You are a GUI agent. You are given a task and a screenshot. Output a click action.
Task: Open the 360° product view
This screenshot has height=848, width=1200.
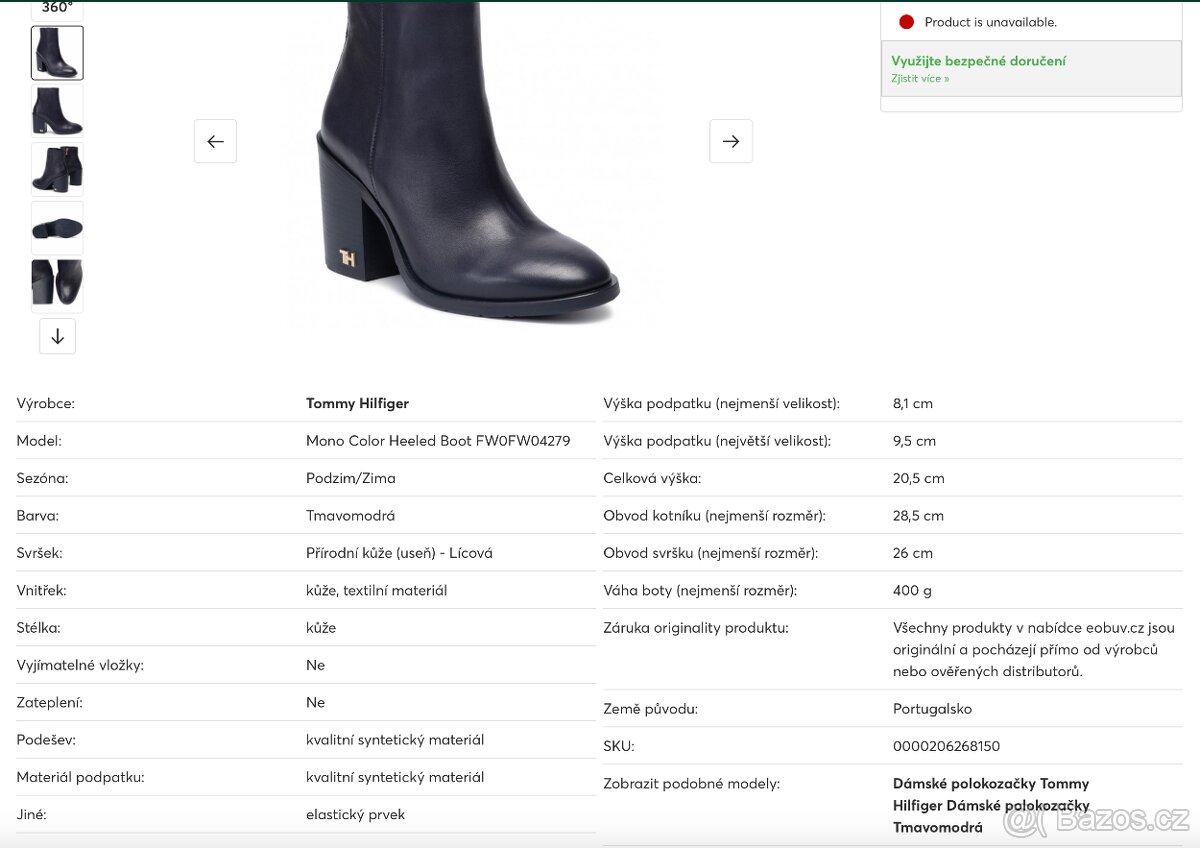(x=57, y=8)
